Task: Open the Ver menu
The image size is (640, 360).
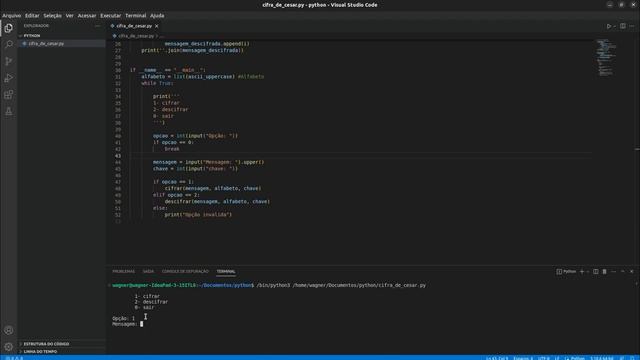Action: coord(70,16)
